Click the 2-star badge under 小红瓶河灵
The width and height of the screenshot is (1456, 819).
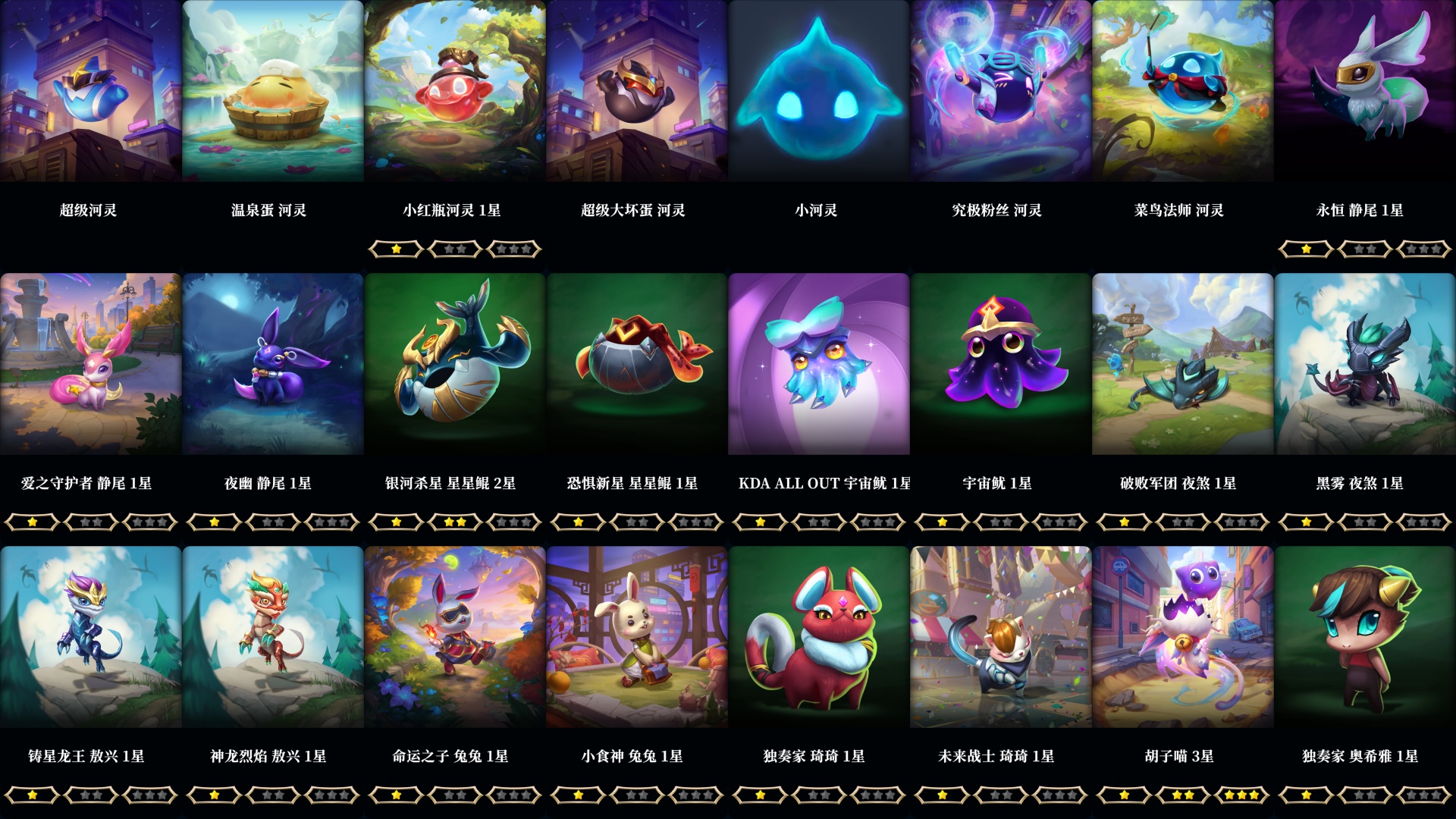pos(455,249)
